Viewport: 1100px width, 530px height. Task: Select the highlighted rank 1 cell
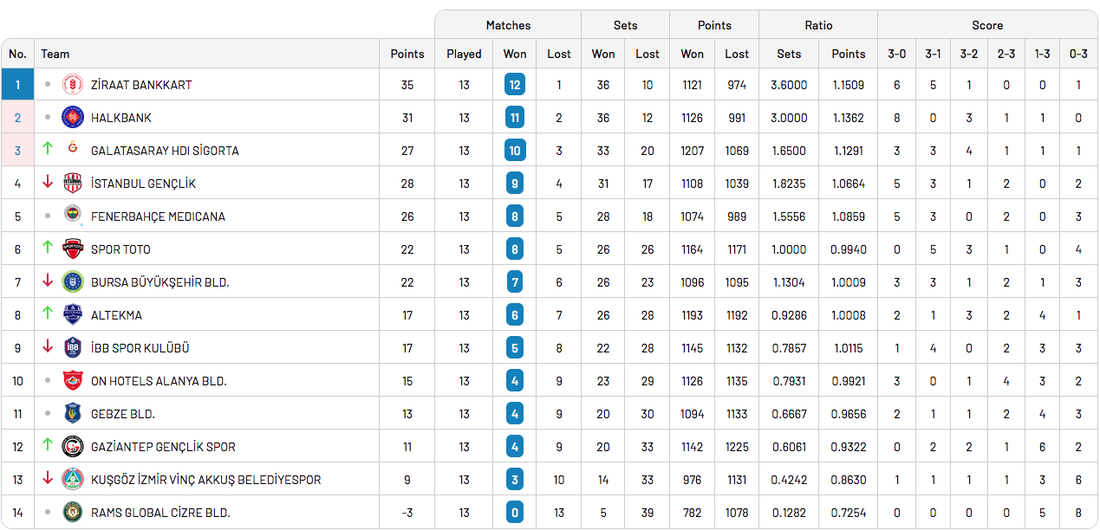pyautogui.click(x=18, y=85)
